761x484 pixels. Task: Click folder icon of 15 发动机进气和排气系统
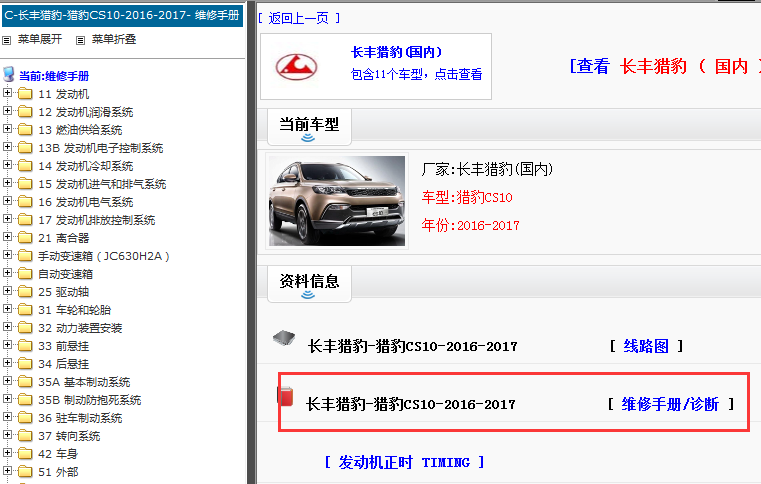pyautogui.click(x=25, y=184)
